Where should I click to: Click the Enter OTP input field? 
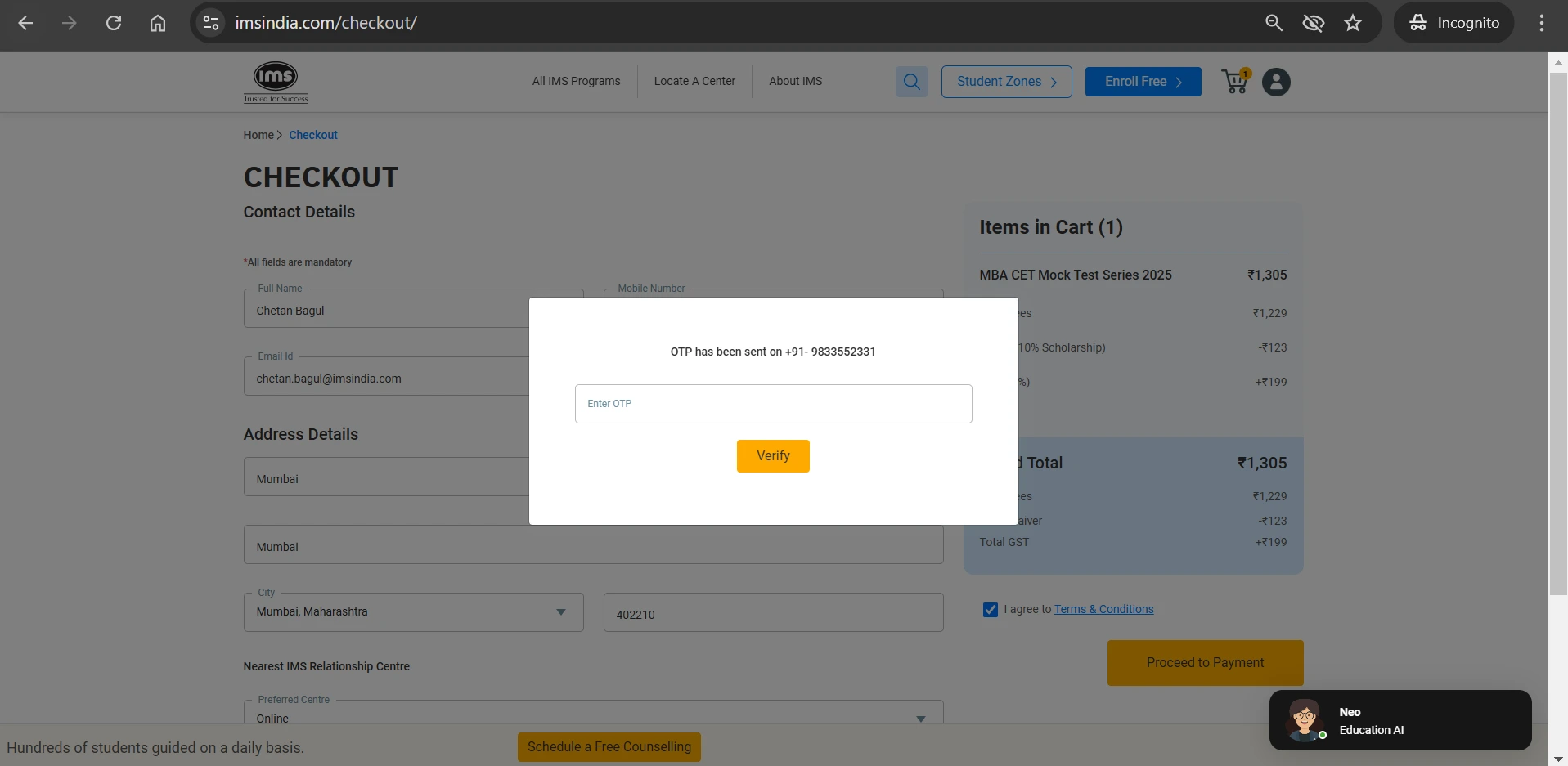774,404
